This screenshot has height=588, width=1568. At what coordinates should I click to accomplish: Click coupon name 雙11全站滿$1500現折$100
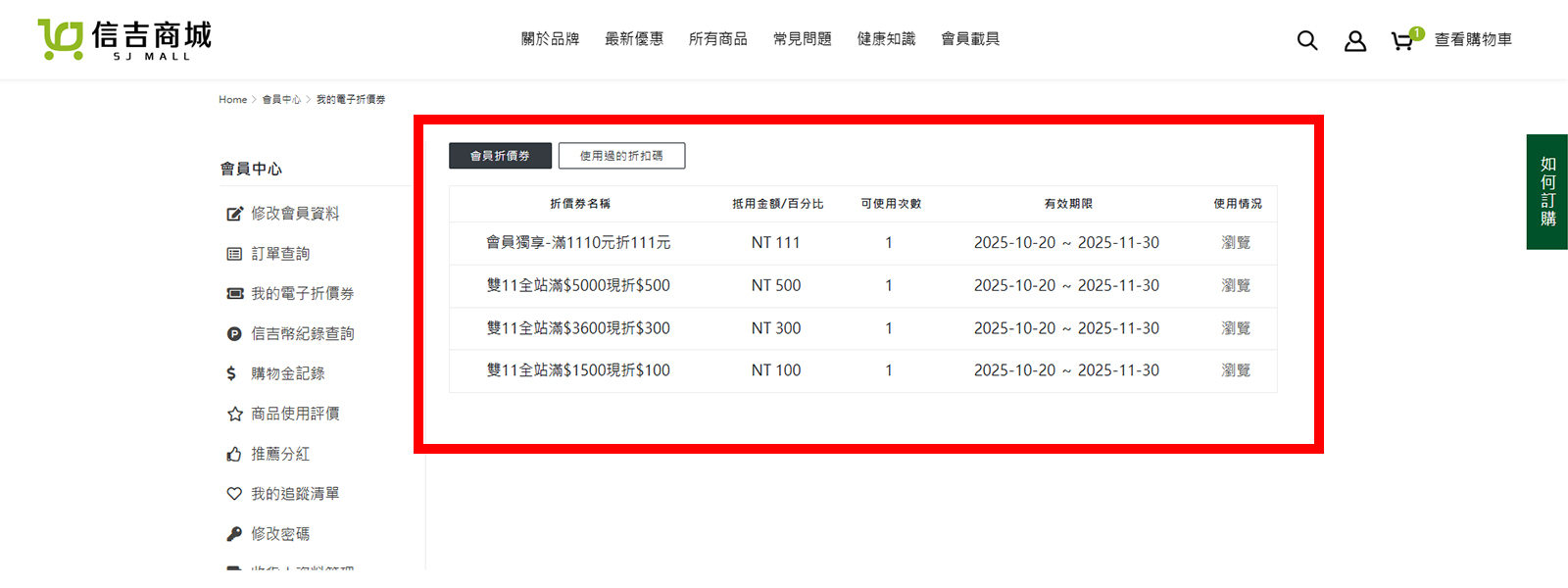578,370
